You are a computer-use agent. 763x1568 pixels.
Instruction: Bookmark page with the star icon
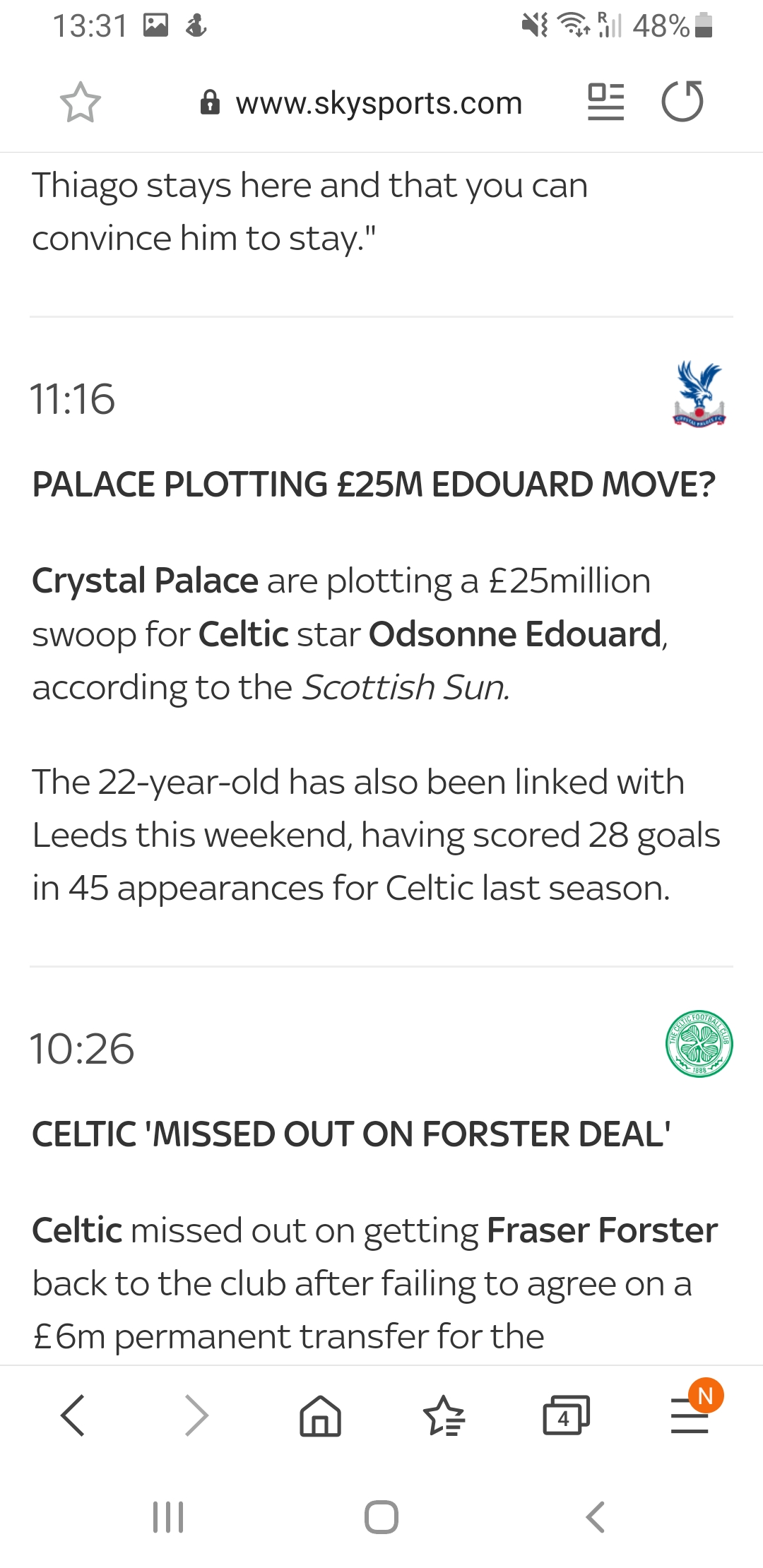[81, 103]
